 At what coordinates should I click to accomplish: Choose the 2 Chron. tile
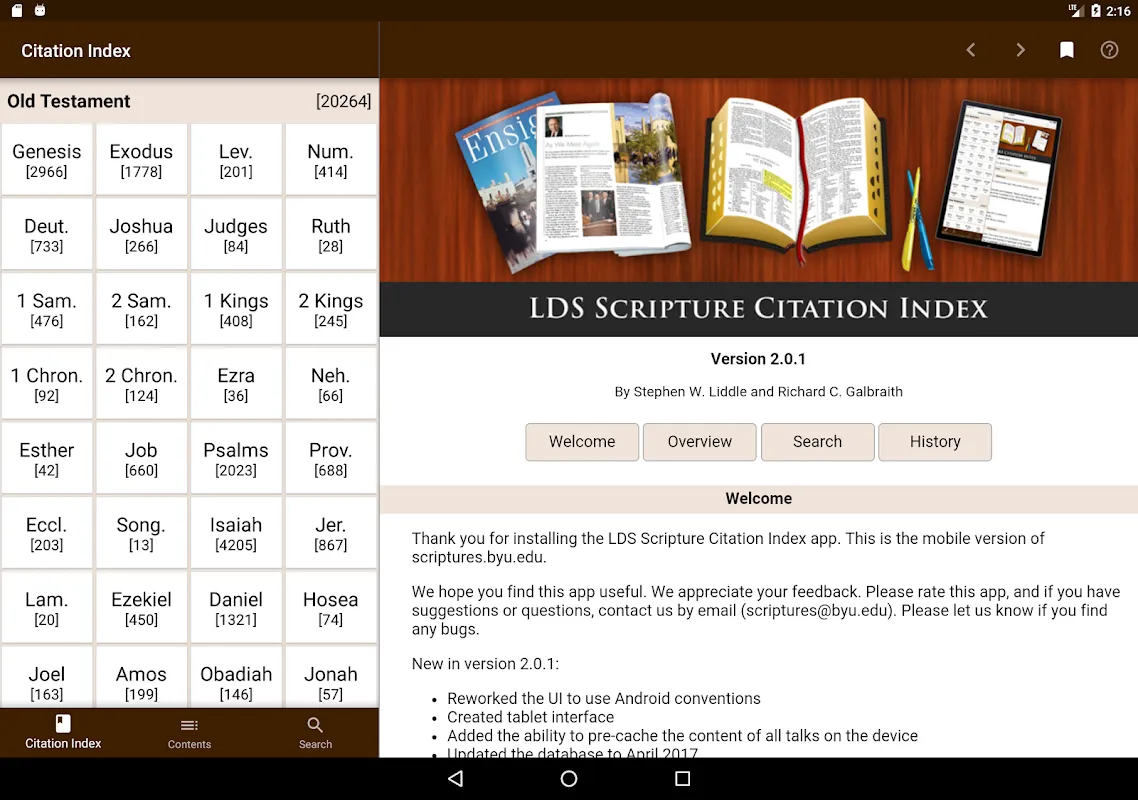pyautogui.click(x=142, y=384)
